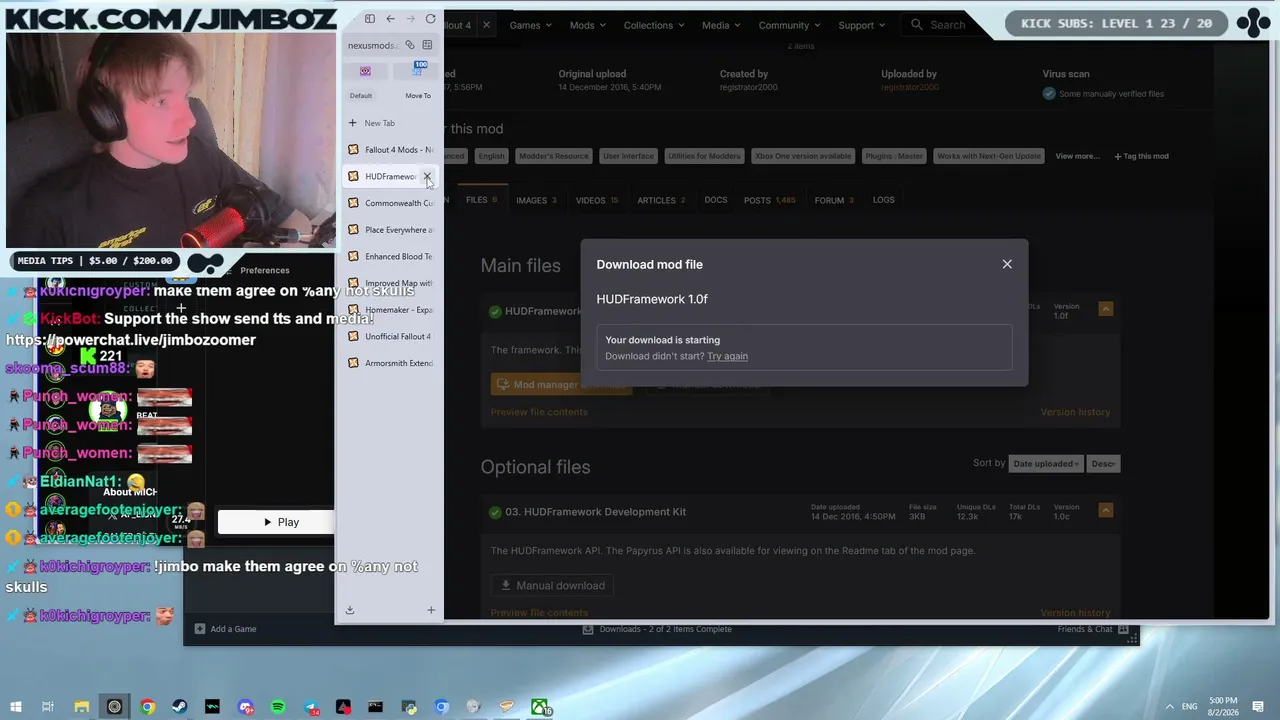Open the LOGS tab of the mod
1280x720 pixels.
click(x=884, y=200)
